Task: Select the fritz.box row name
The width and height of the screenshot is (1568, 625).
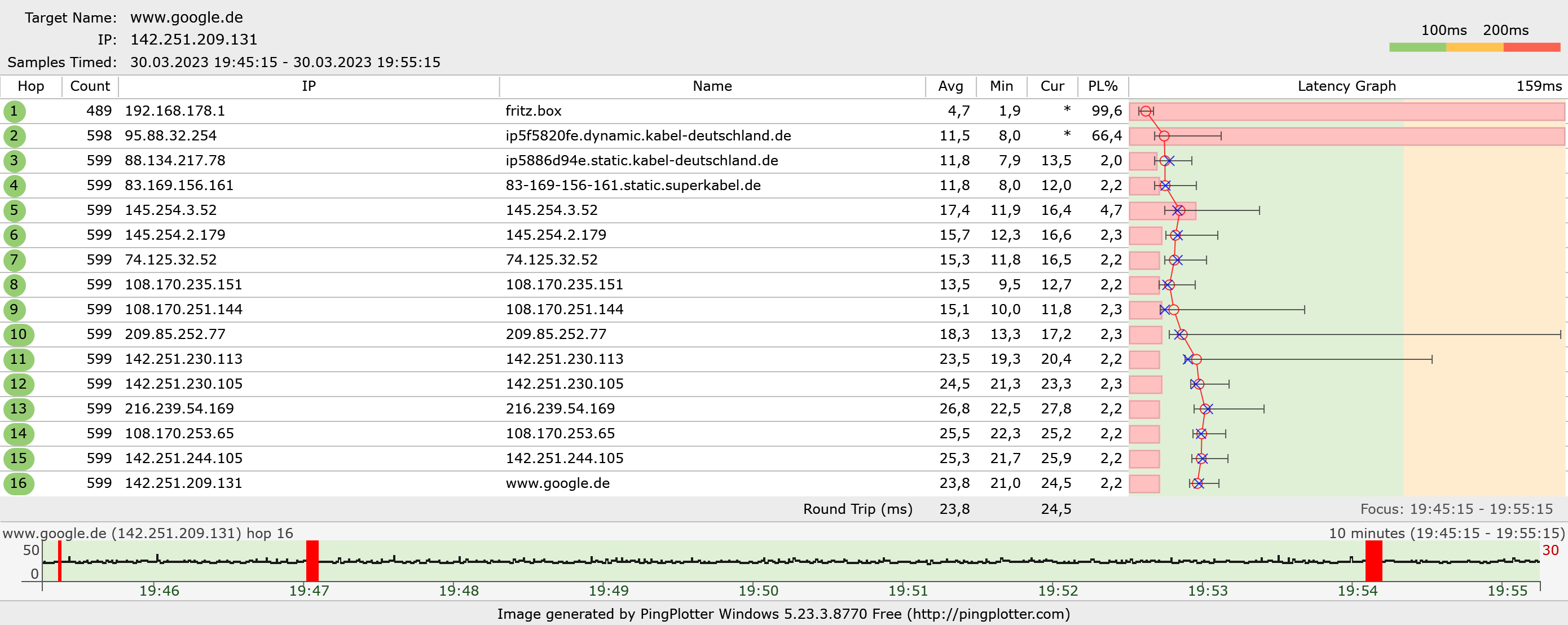Action: coord(533,111)
